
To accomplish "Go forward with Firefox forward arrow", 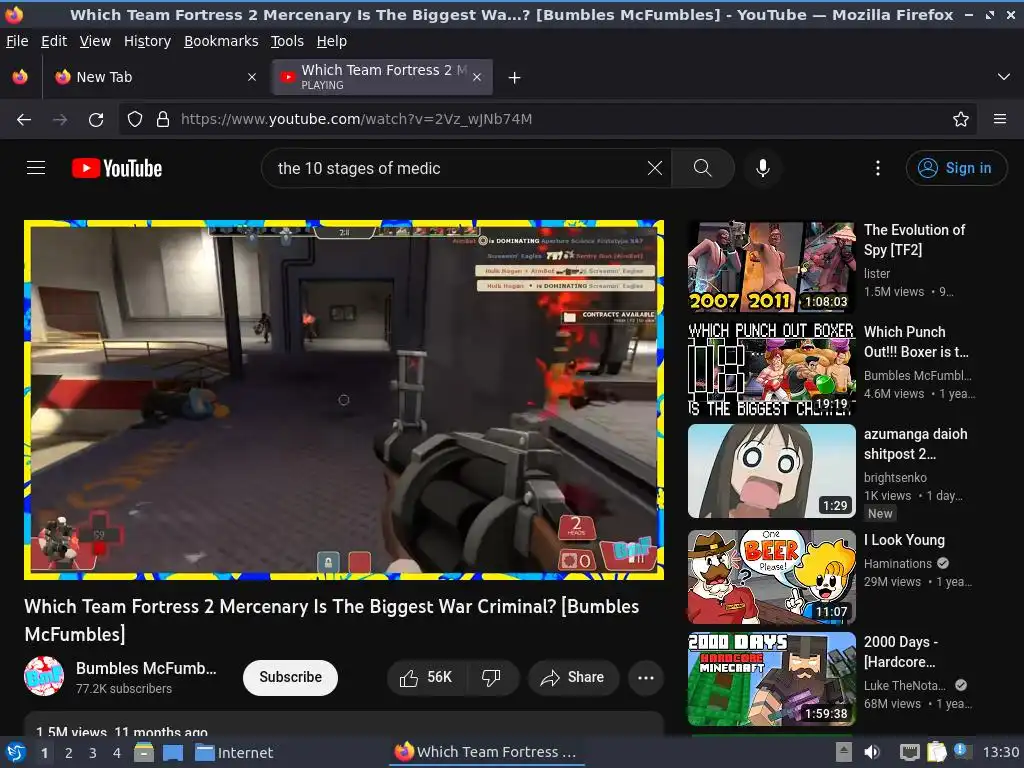I will [x=60, y=120].
